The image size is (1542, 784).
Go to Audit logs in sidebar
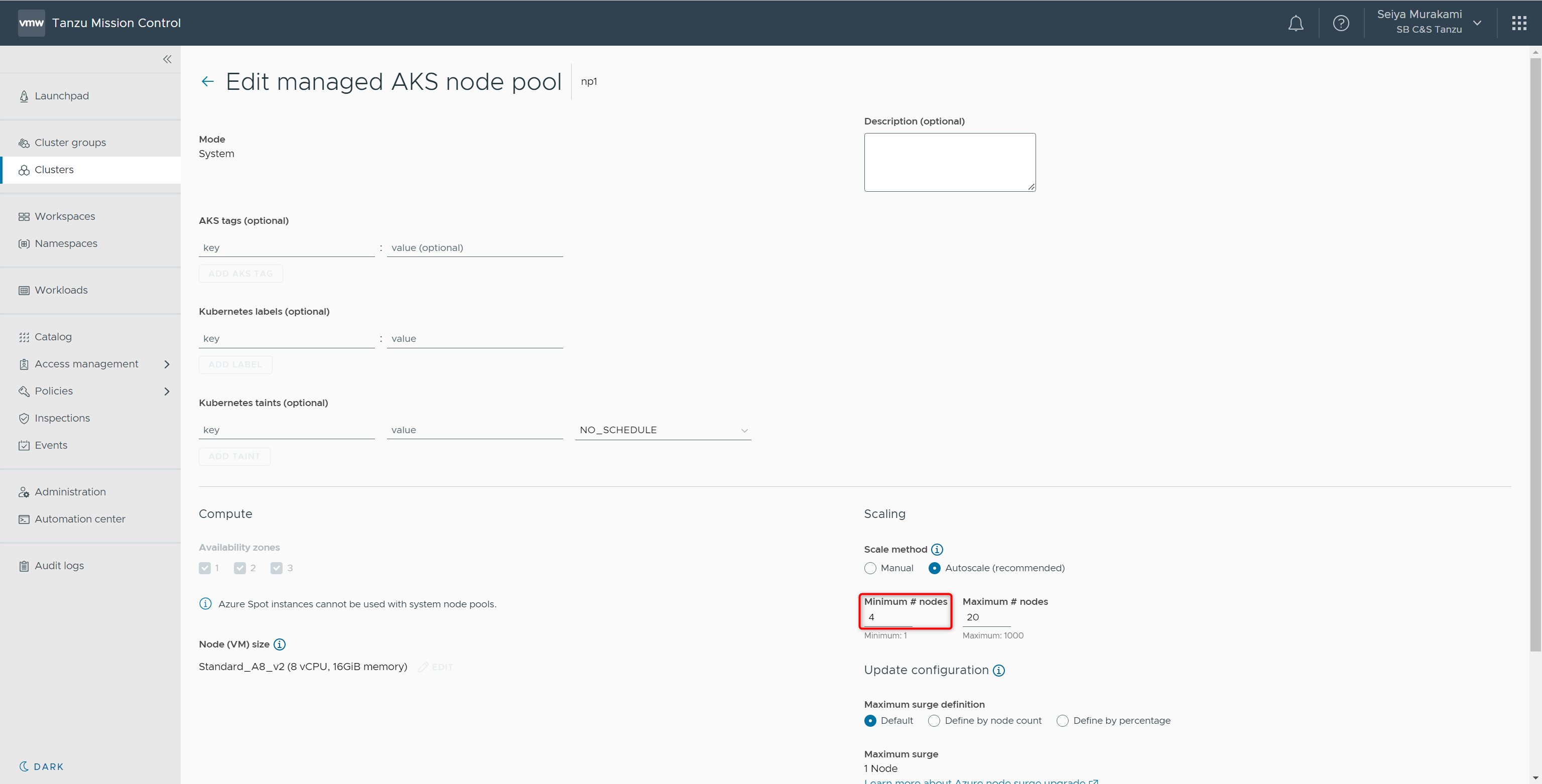coord(59,566)
